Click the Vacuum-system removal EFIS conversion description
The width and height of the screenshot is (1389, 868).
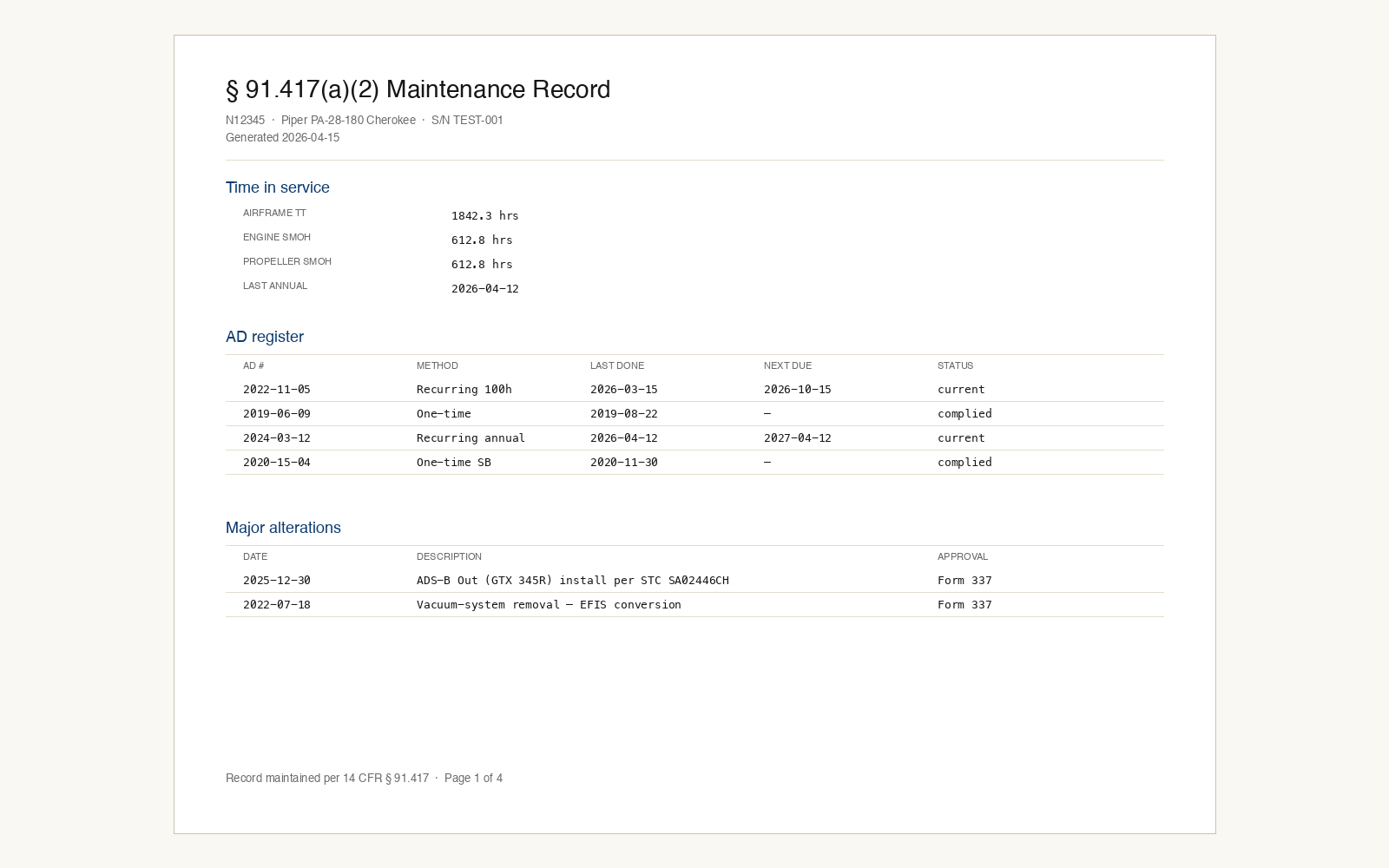(x=549, y=604)
